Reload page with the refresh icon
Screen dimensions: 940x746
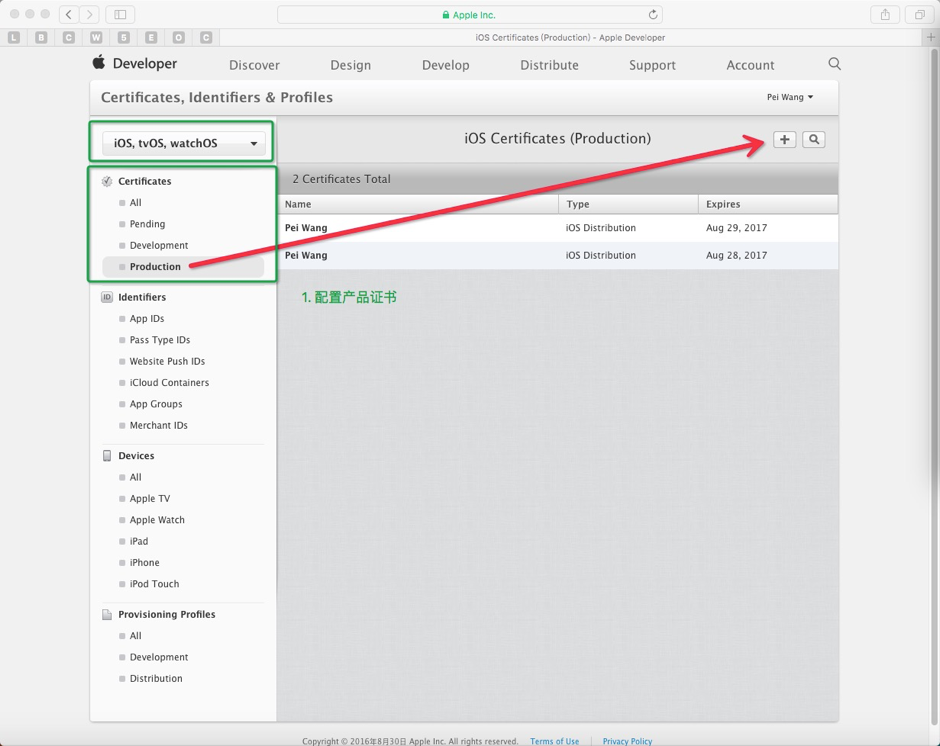[x=653, y=14]
